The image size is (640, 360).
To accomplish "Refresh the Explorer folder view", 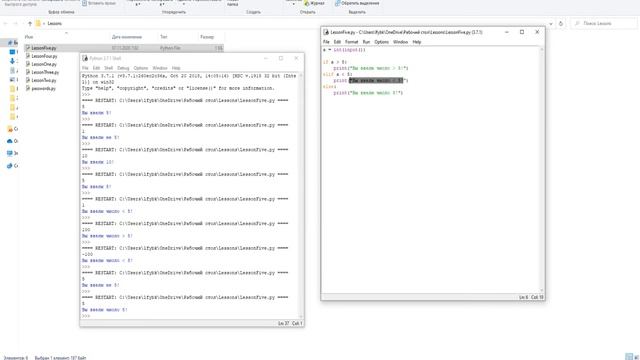I will pyautogui.click(x=561, y=24).
